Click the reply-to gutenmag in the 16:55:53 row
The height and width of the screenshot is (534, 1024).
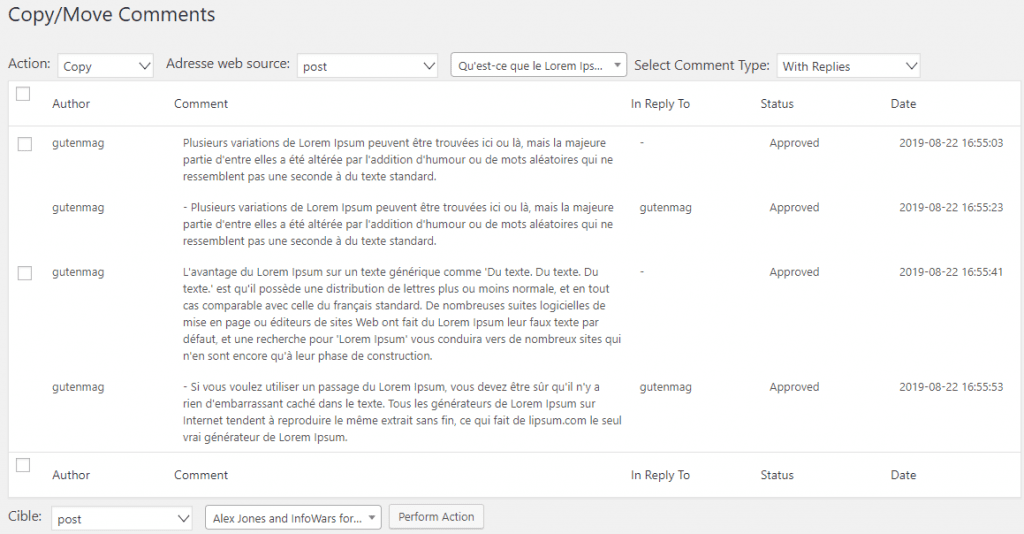tap(665, 388)
